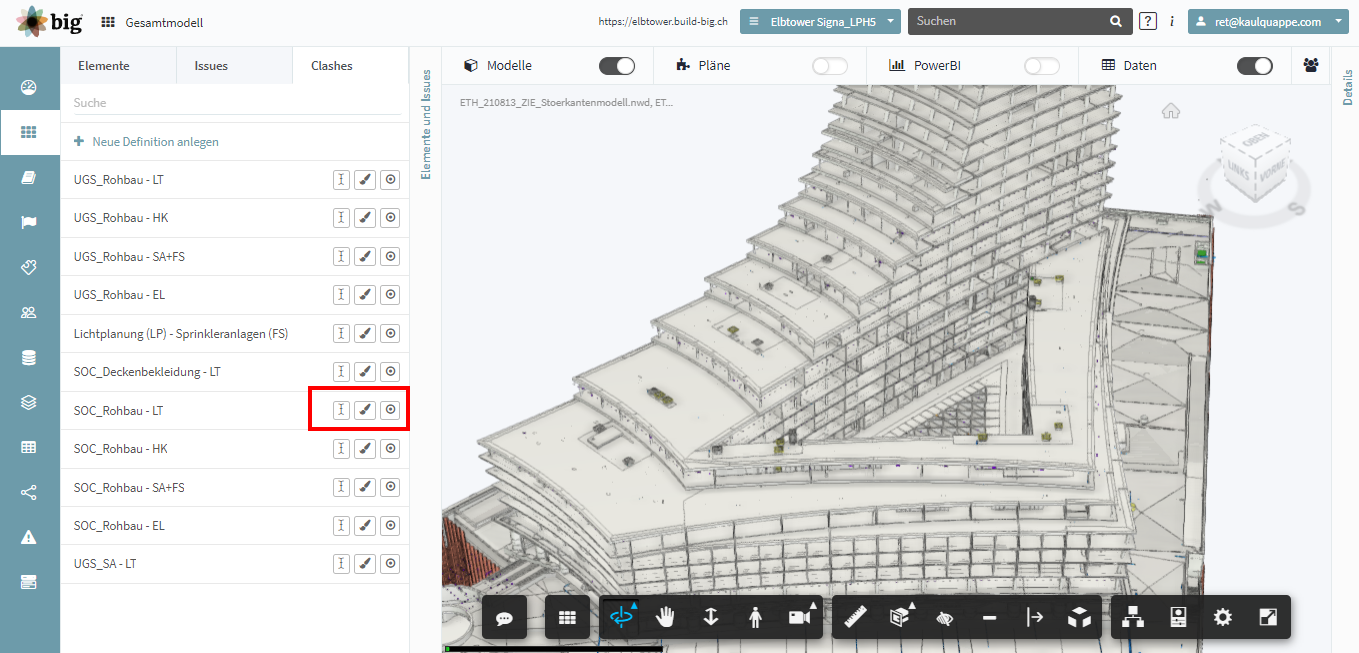Open the Gesamtmodell apps grid menu
The image size is (1359, 653).
click(108, 22)
